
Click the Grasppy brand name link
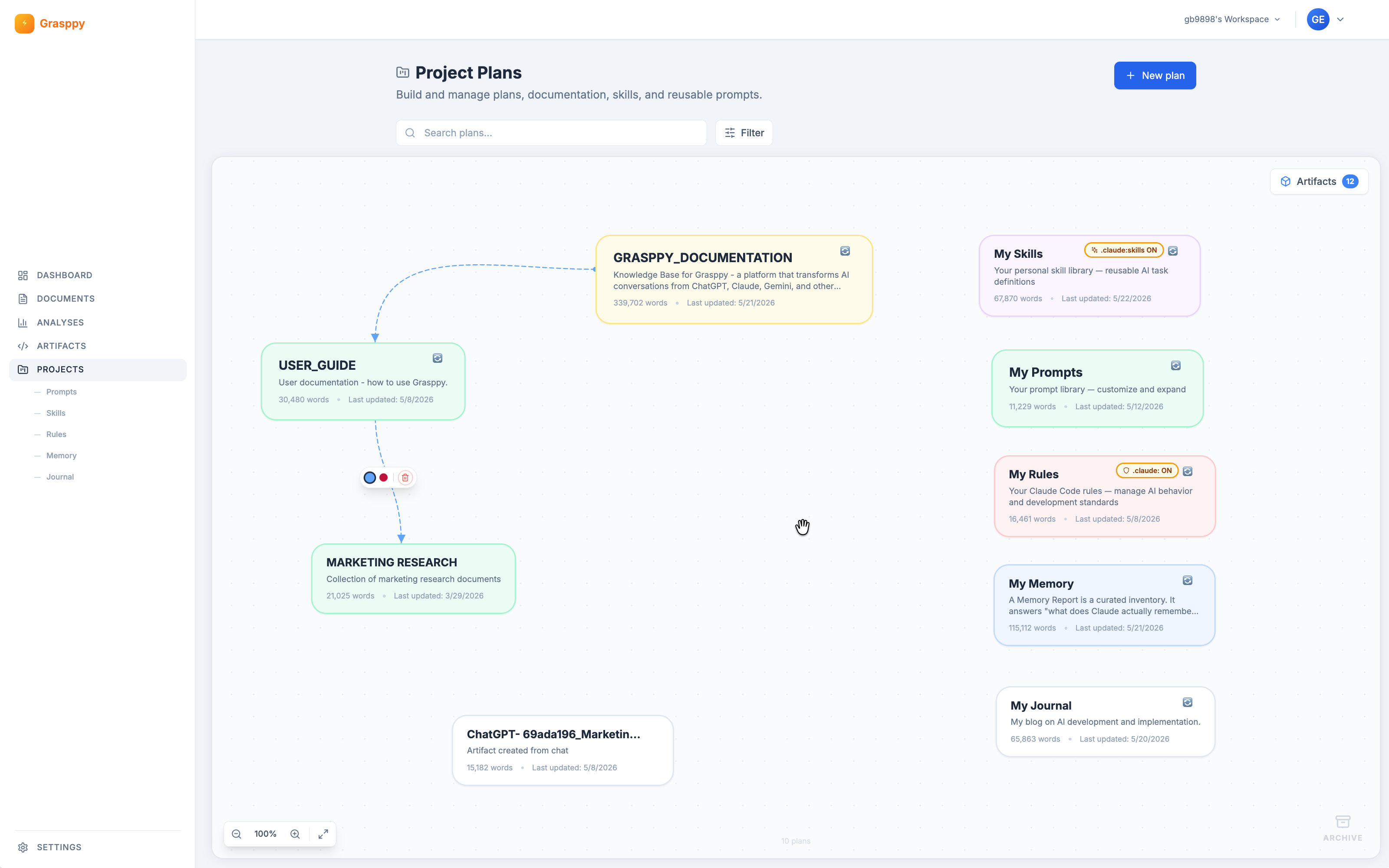pyautogui.click(x=62, y=23)
